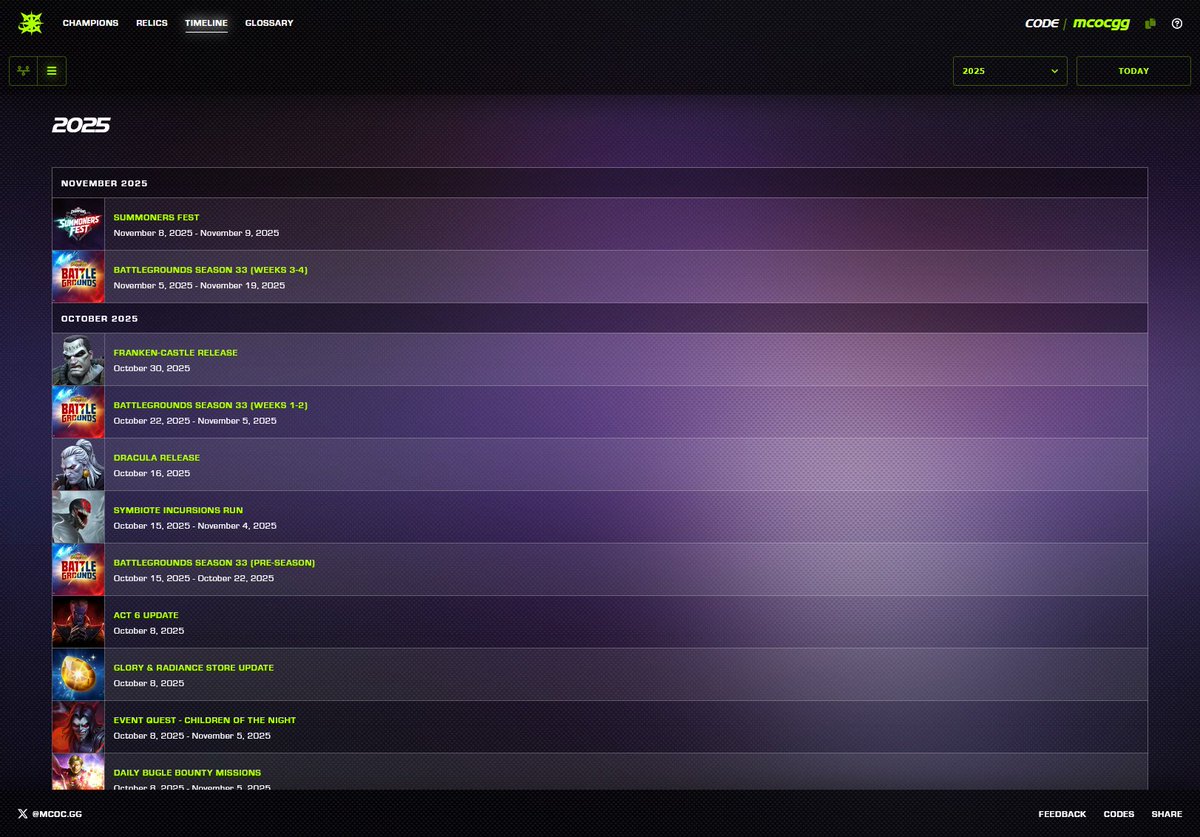Viewport: 1200px width, 837px height.
Task: Open Battlegrounds Season 33 (Pre-Season) title
Action: pyautogui.click(x=214, y=563)
